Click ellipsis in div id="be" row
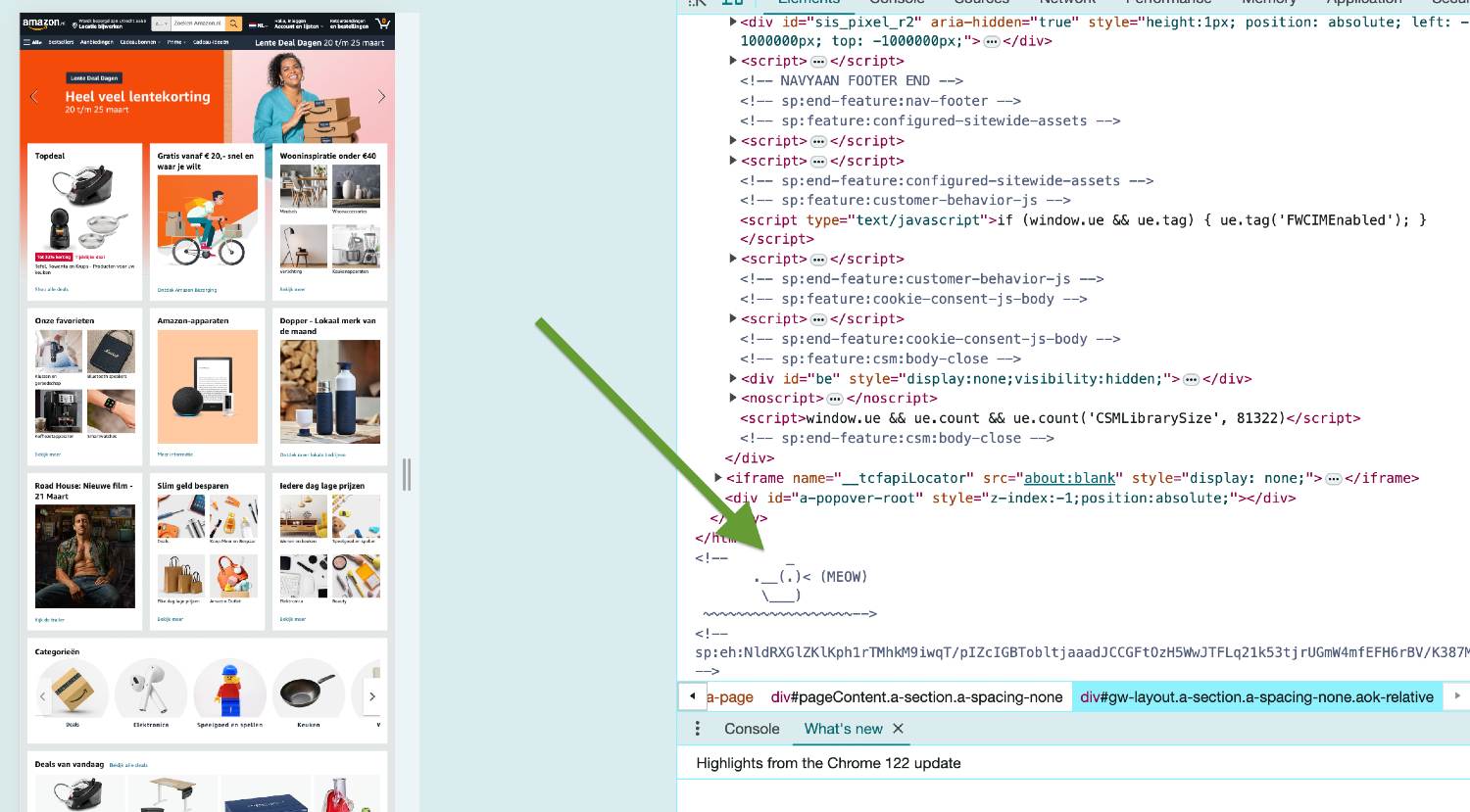Image resolution: width=1470 pixels, height=812 pixels. tap(1191, 379)
